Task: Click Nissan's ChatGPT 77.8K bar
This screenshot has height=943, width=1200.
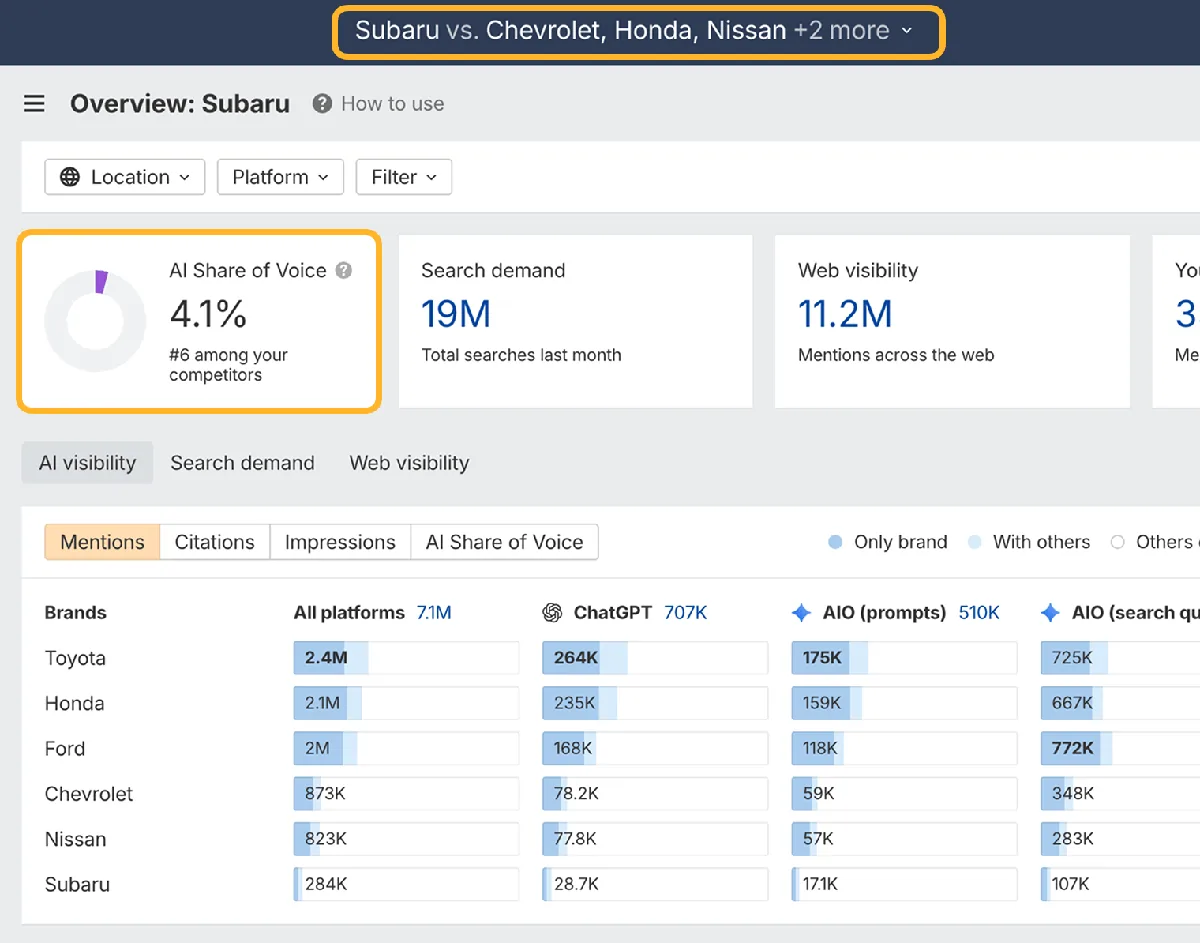Action: click(655, 839)
